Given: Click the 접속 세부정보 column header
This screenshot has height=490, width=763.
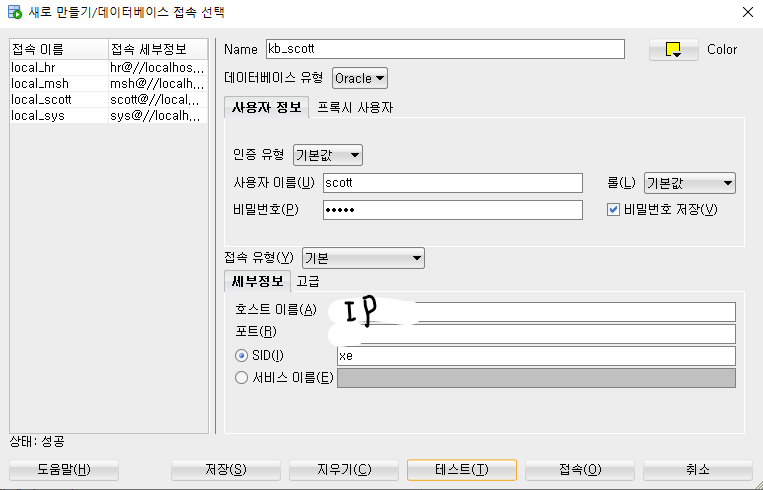Looking at the screenshot, I should tap(158, 50).
